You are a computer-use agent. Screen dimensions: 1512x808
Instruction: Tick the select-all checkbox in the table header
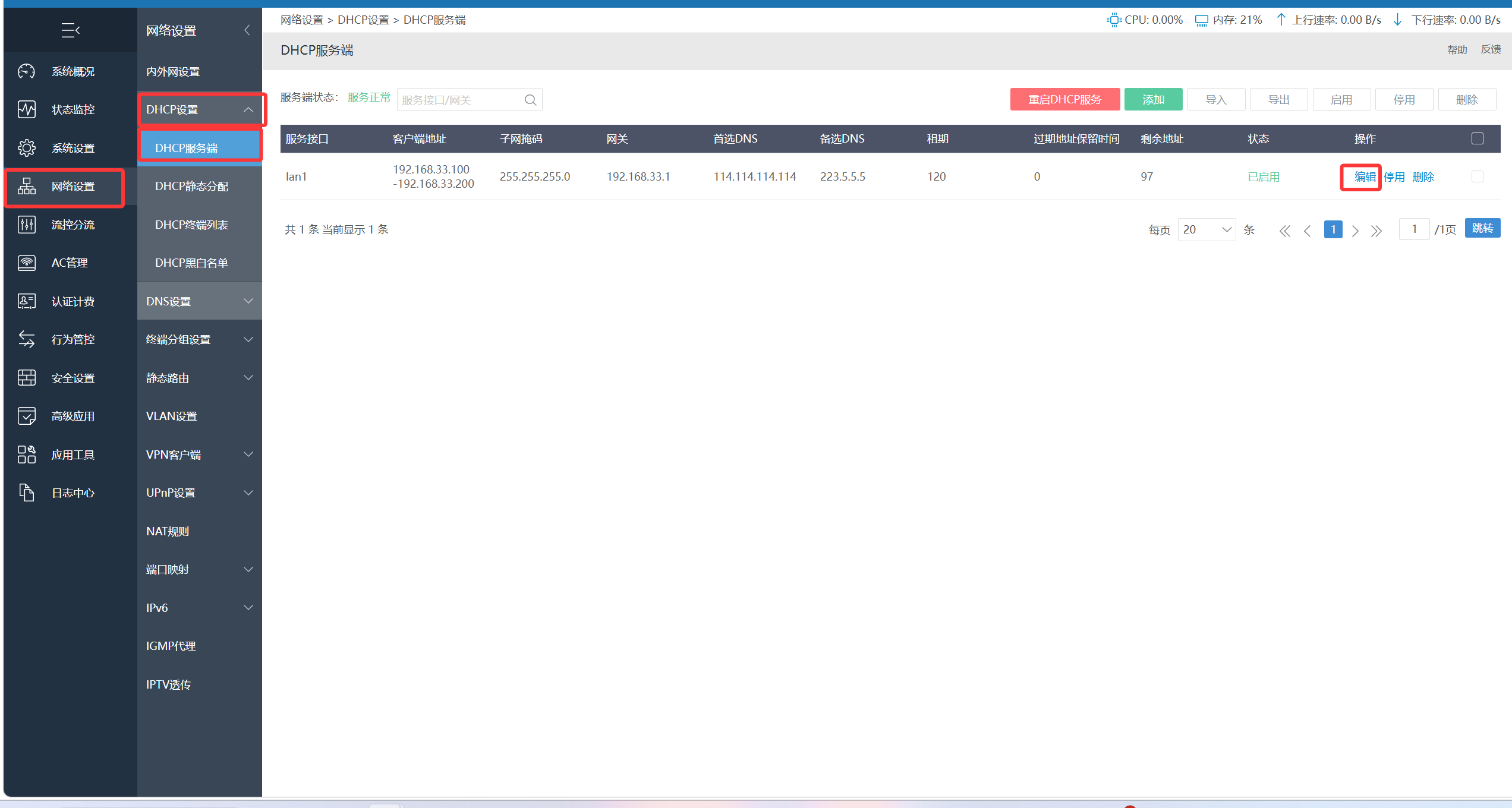[1477, 138]
